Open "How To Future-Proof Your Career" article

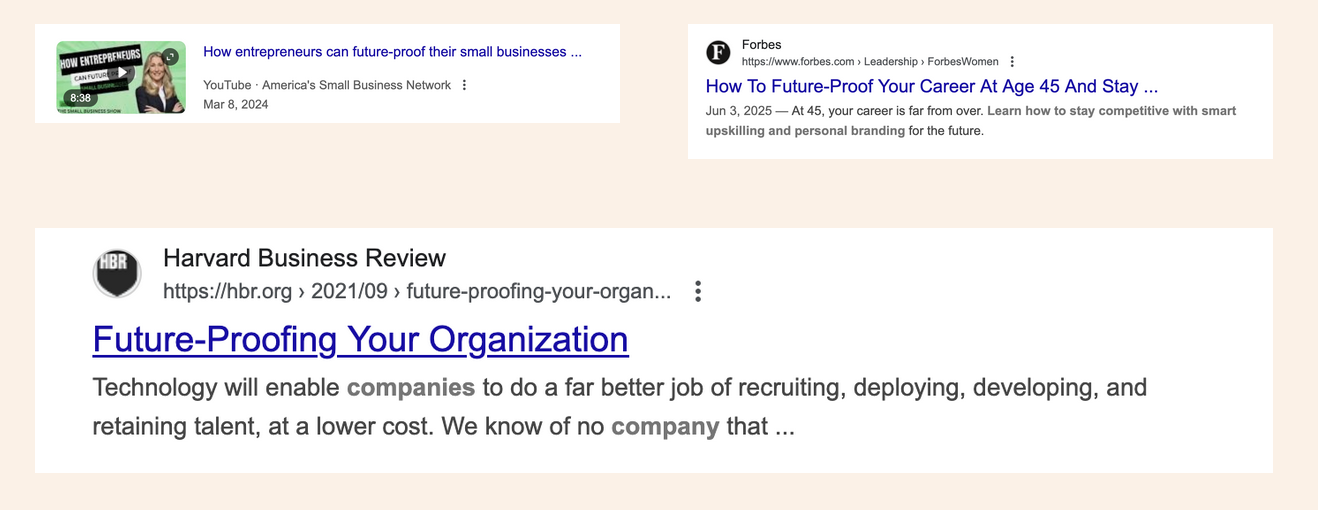pyautogui.click(x=932, y=86)
